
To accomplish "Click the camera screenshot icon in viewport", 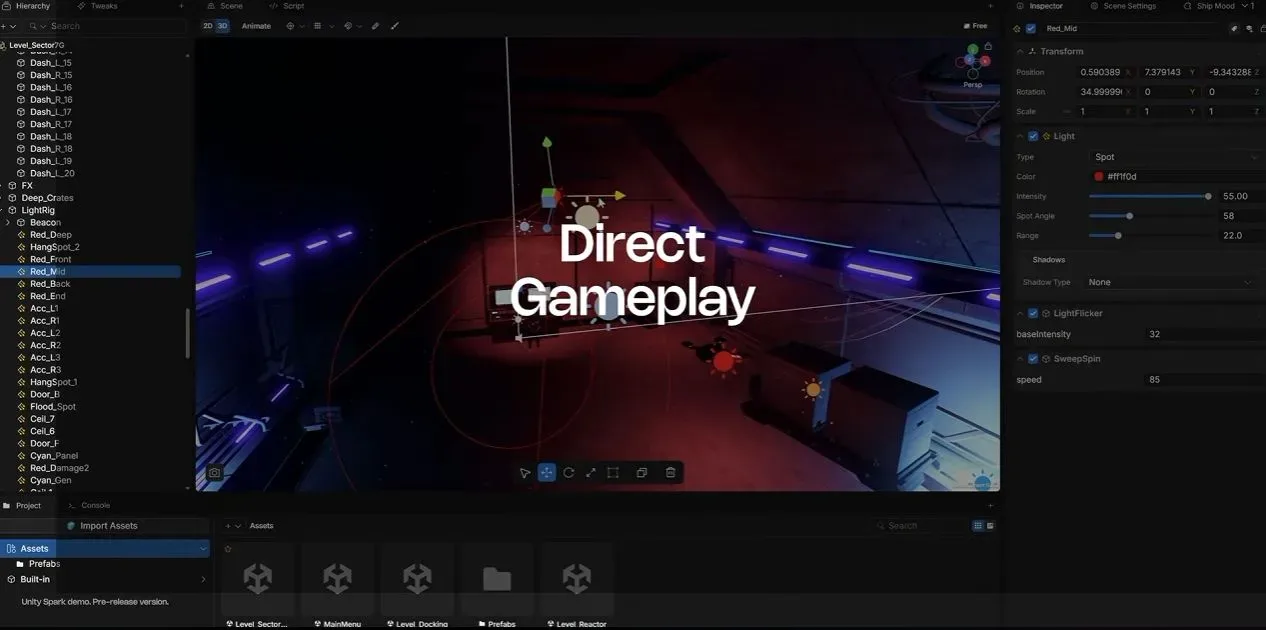I will pos(214,473).
